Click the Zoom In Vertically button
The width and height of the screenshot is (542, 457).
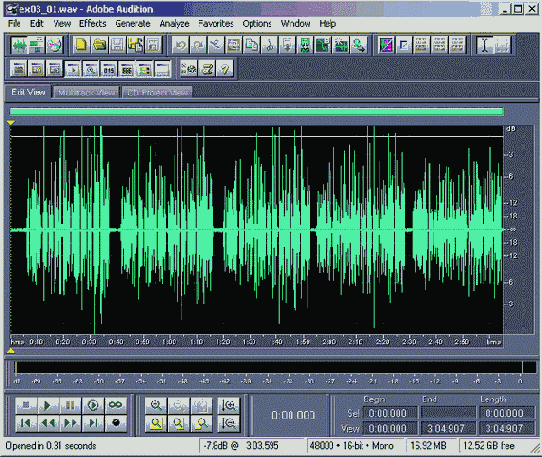pos(229,405)
